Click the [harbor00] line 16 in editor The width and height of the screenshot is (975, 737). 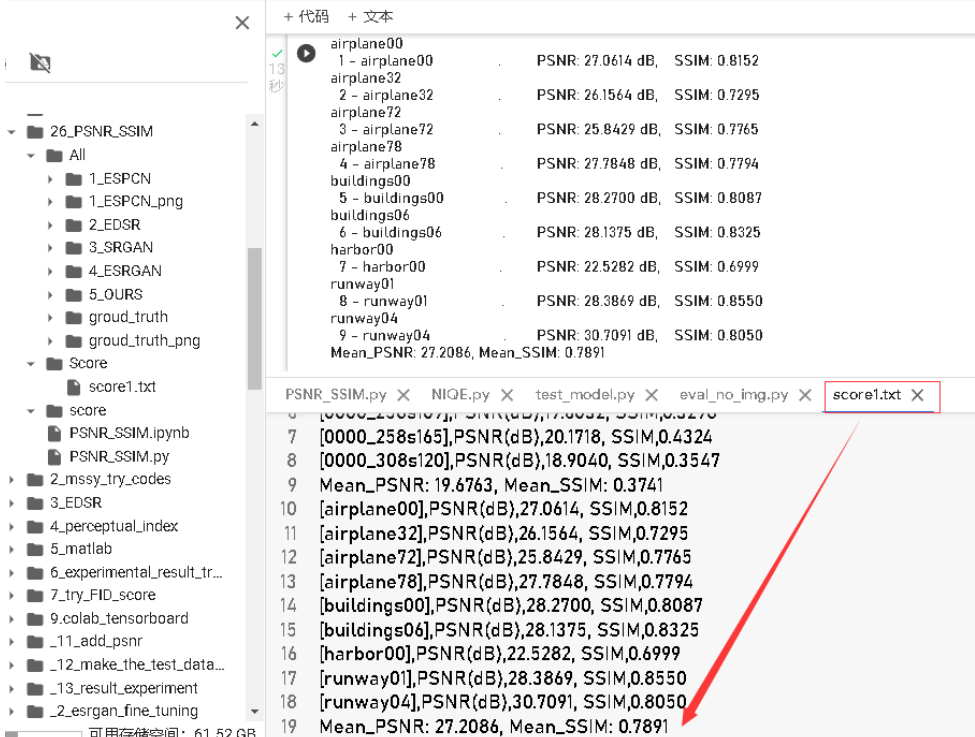[x=500, y=654]
